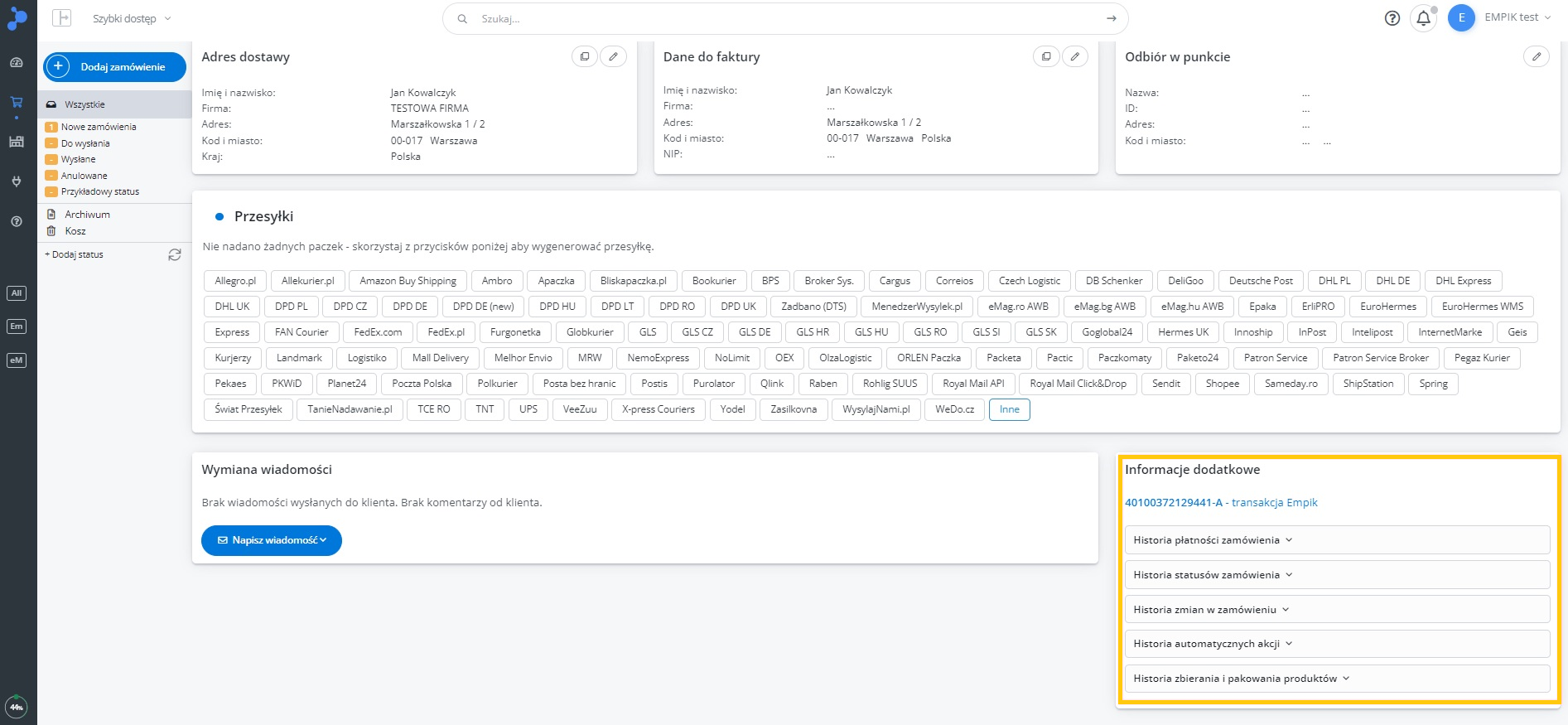Open integrations plug icon in sidebar

(x=16, y=181)
